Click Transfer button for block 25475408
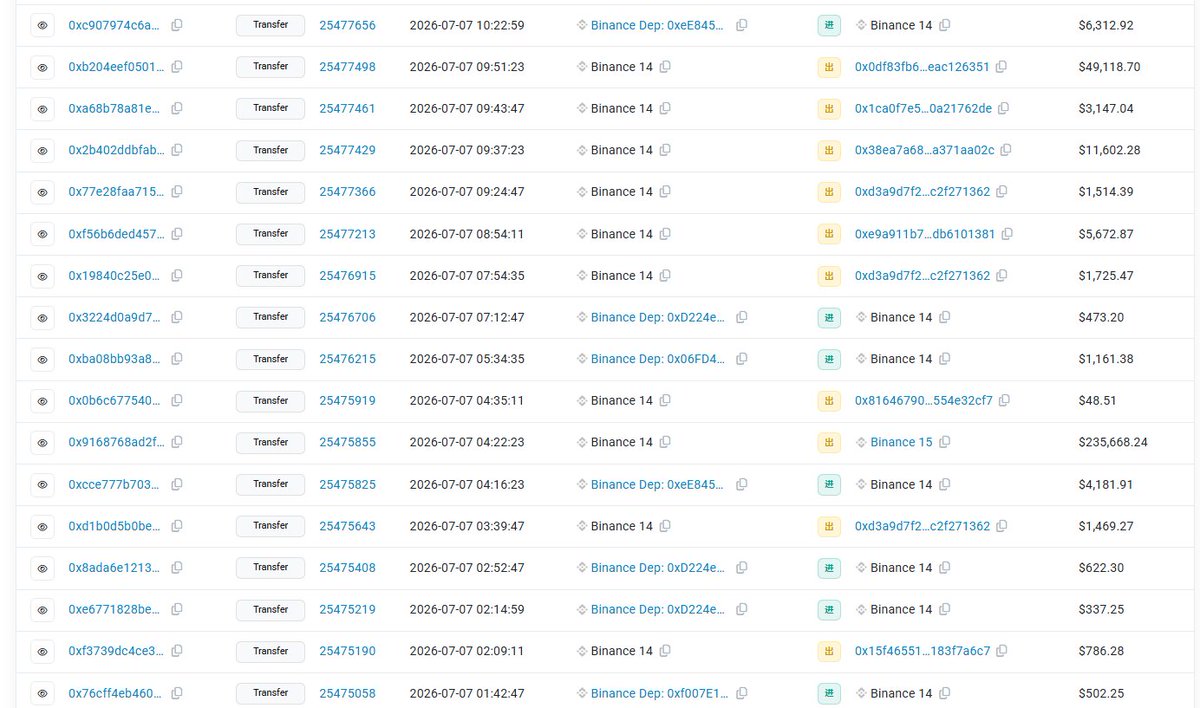Image resolution: width=1200 pixels, height=708 pixels. pos(270,567)
